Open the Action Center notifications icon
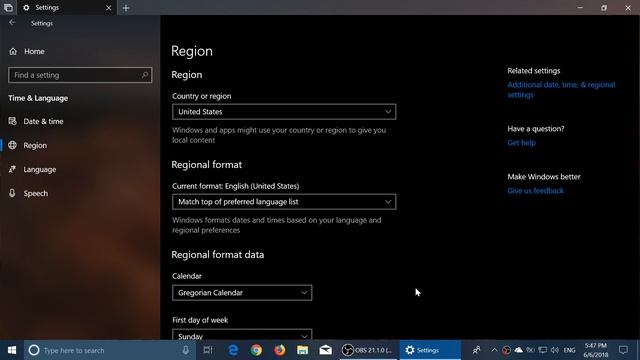Screen dimensions: 640x360 (x=623, y=350)
